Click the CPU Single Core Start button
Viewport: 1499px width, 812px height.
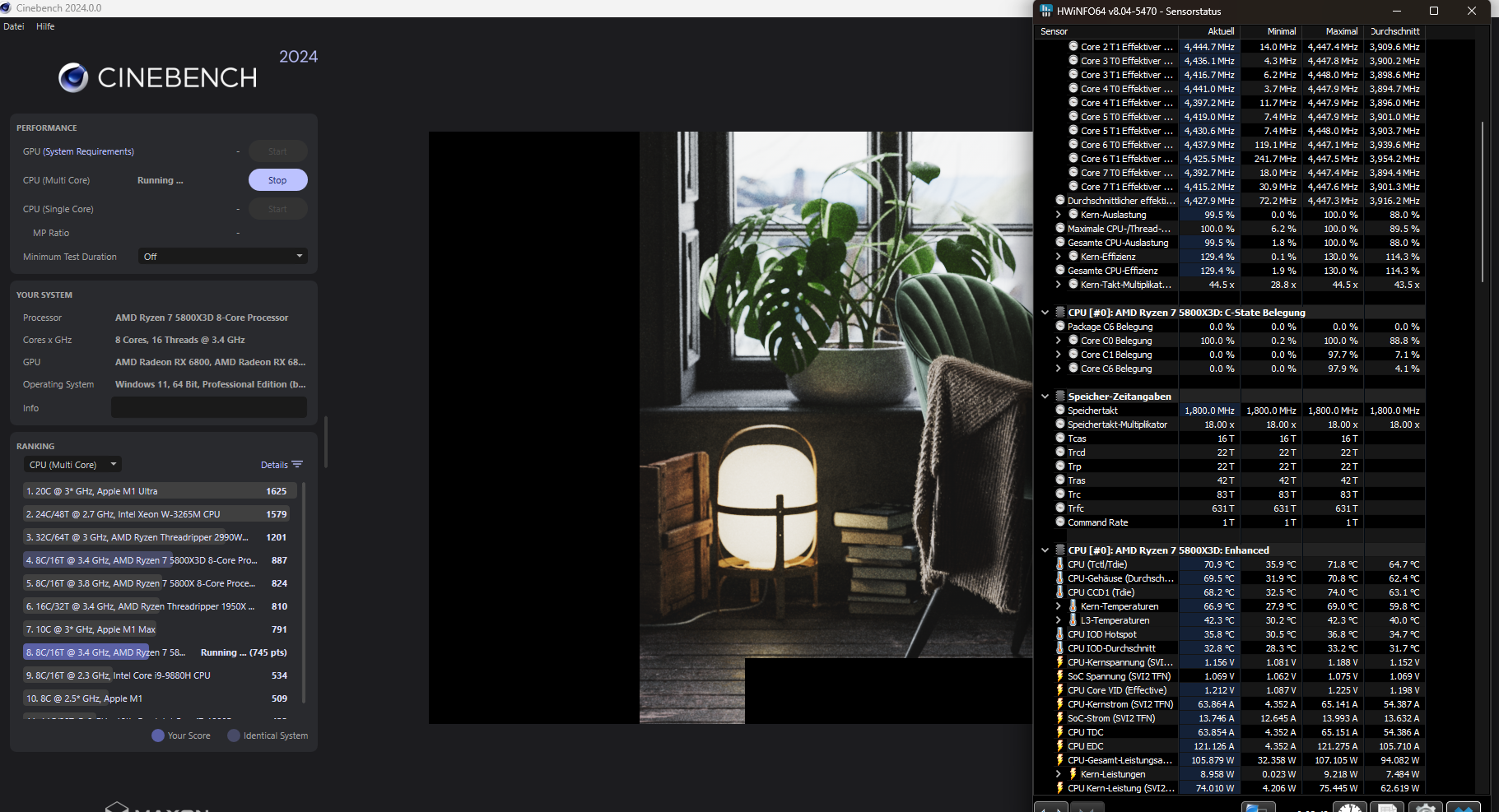277,209
